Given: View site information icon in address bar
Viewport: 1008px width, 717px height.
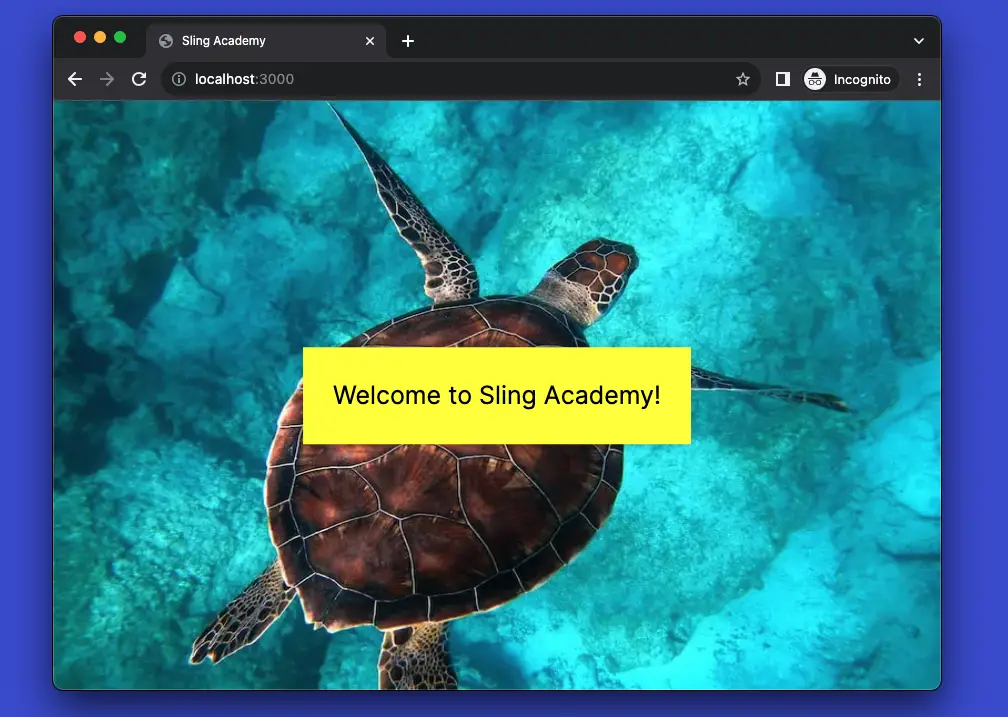Looking at the screenshot, I should coord(179,79).
